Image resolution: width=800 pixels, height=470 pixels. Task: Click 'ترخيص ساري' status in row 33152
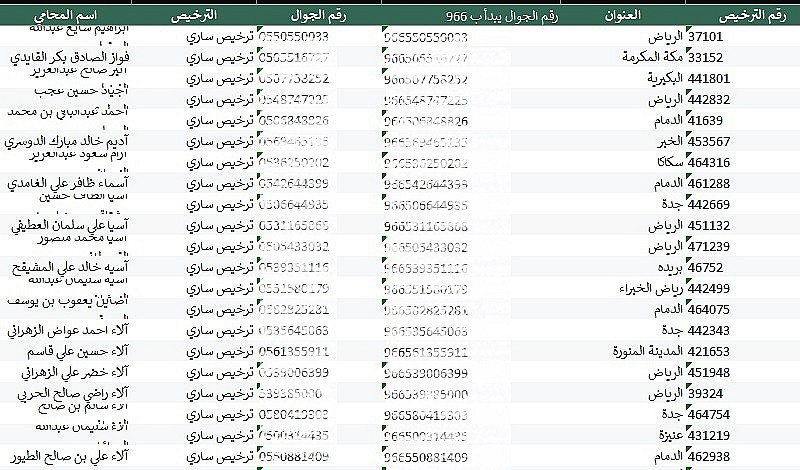tap(220, 58)
